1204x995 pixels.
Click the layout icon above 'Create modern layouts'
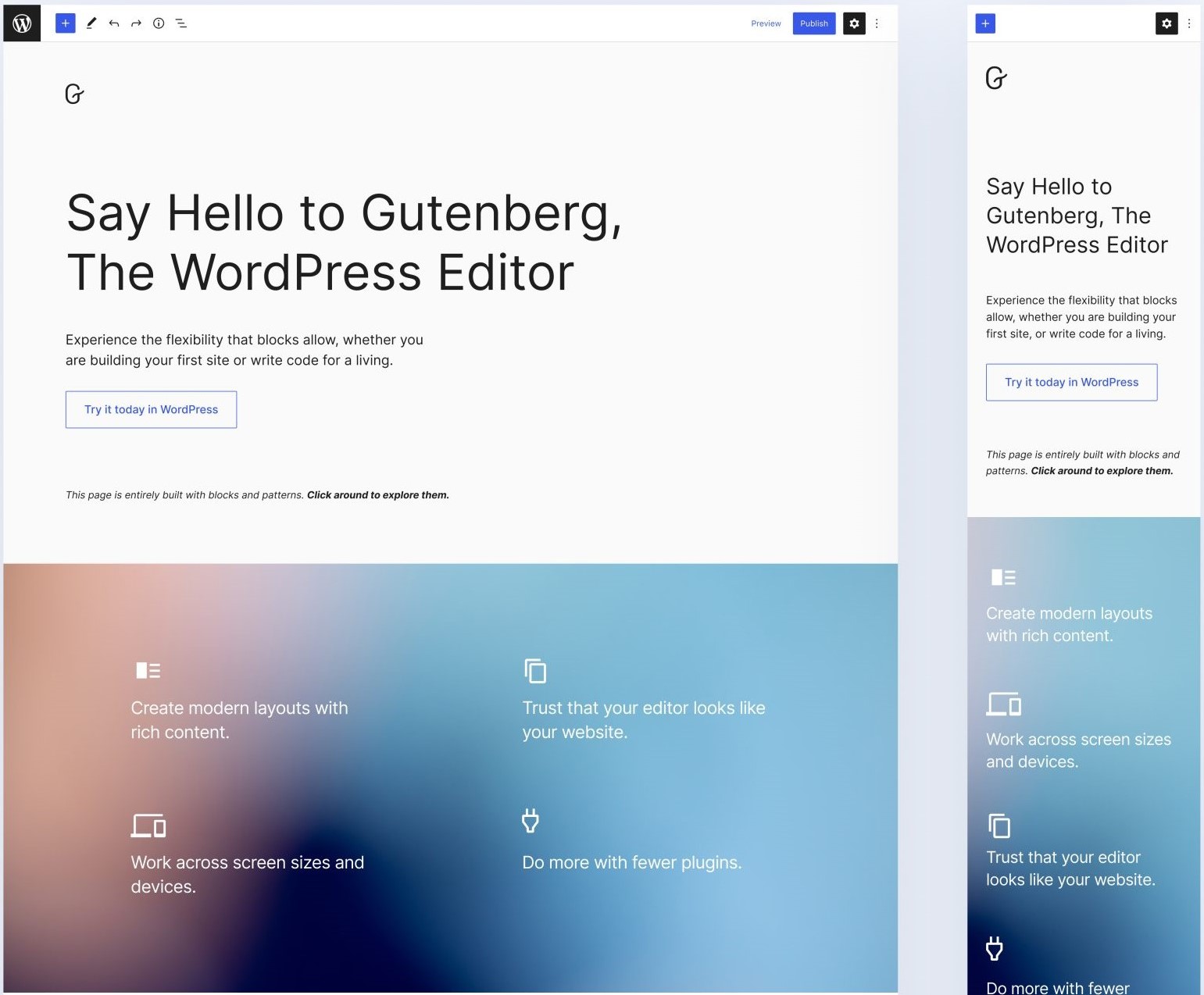[x=148, y=670]
